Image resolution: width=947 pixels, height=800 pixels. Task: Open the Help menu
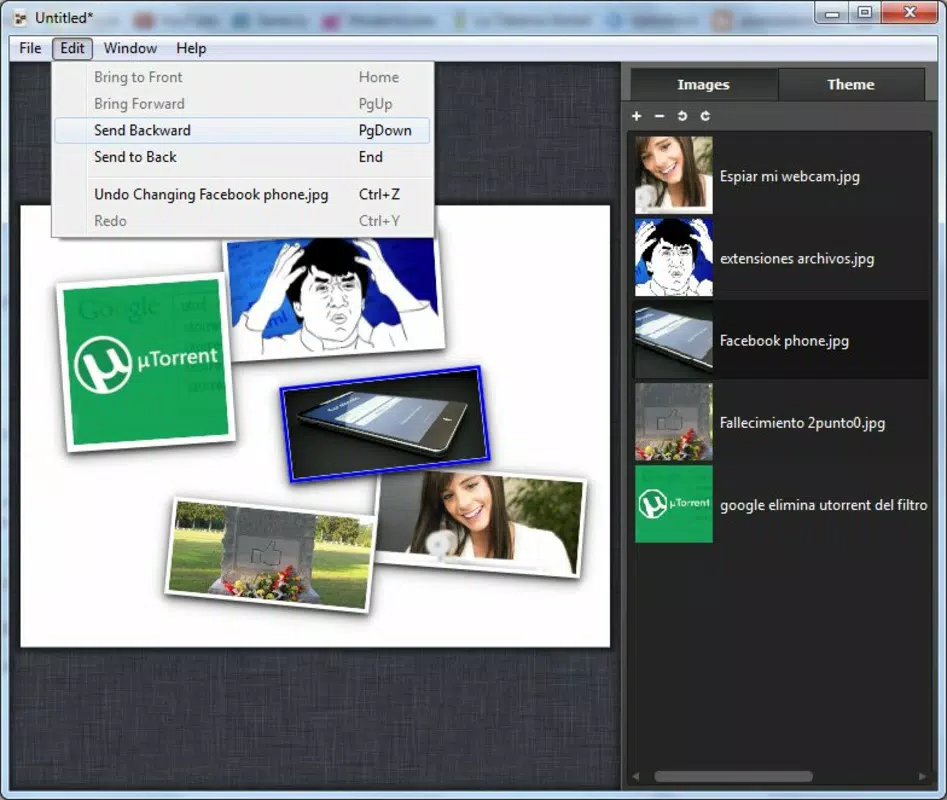[191, 48]
